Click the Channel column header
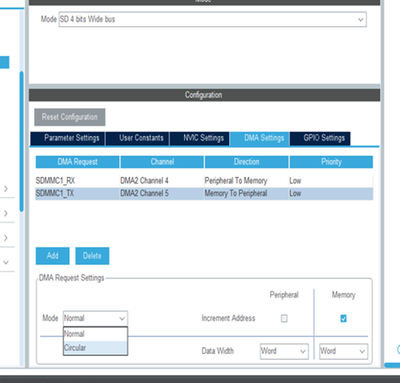 pyautogui.click(x=162, y=162)
